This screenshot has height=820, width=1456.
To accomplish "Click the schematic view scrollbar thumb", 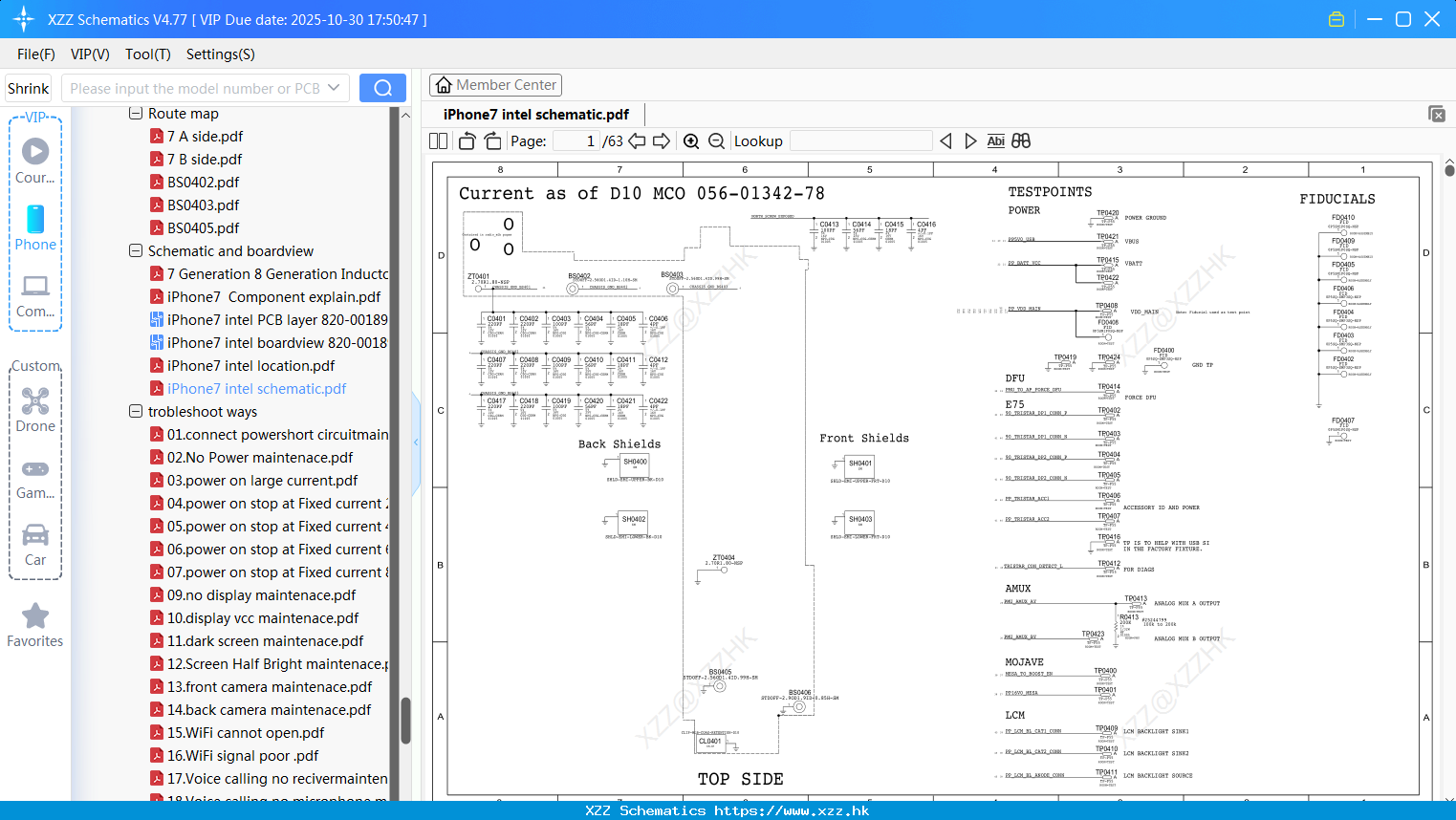I will [x=1449, y=171].
